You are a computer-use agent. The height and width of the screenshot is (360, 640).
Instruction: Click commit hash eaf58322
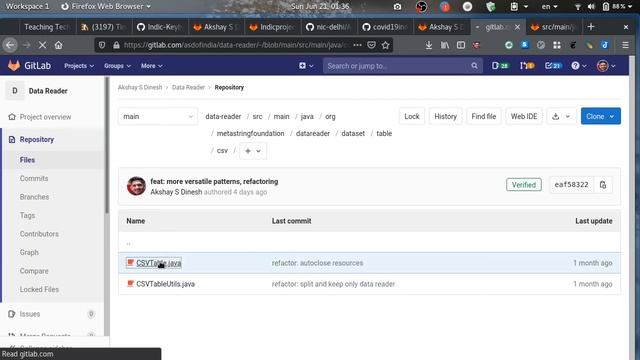coord(571,185)
